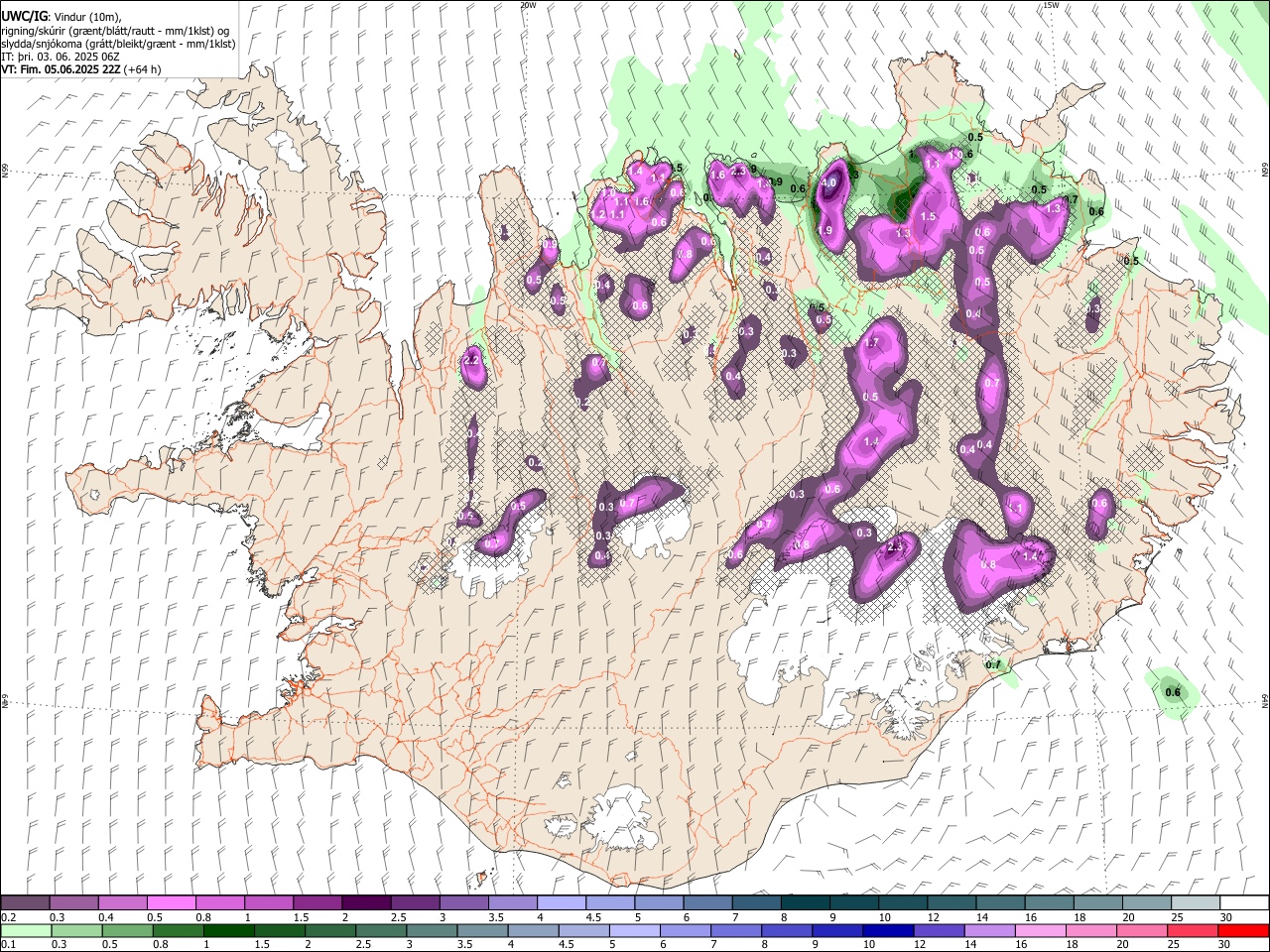This screenshot has width=1270, height=952.
Task: Click the palest green swatch starting at 0.1
Action: pyautogui.click(x=26, y=930)
